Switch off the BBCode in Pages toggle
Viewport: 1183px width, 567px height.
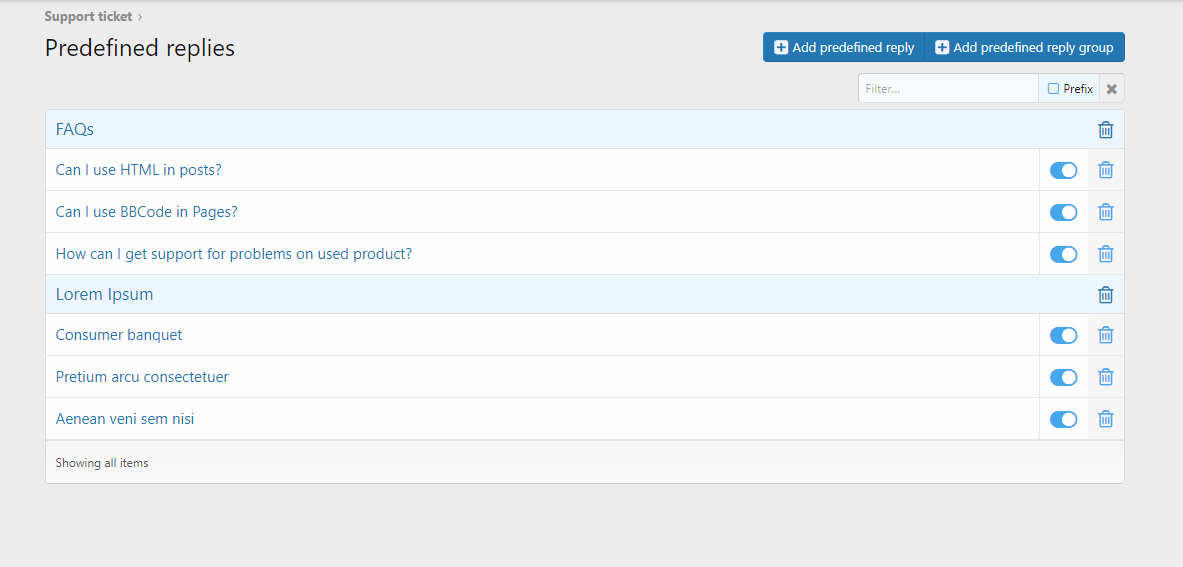[1063, 212]
